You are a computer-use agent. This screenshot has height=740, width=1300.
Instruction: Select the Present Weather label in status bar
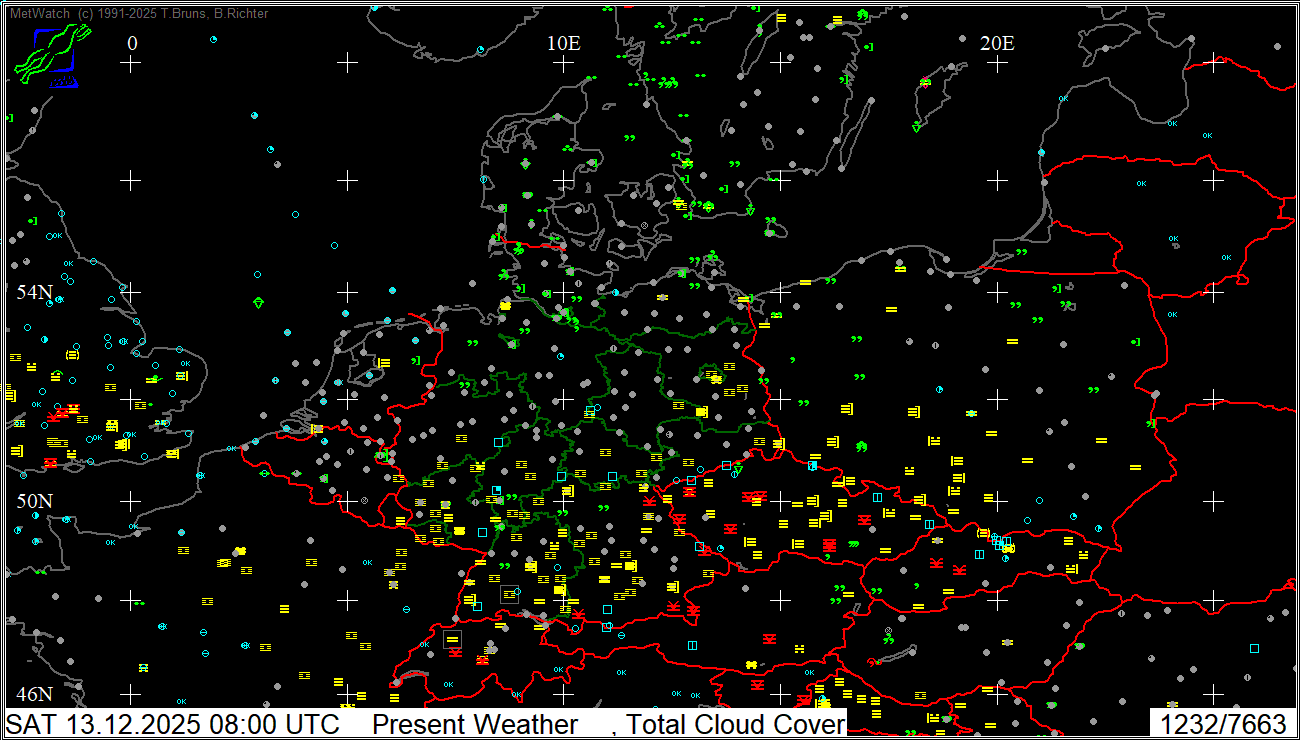[x=475, y=724]
